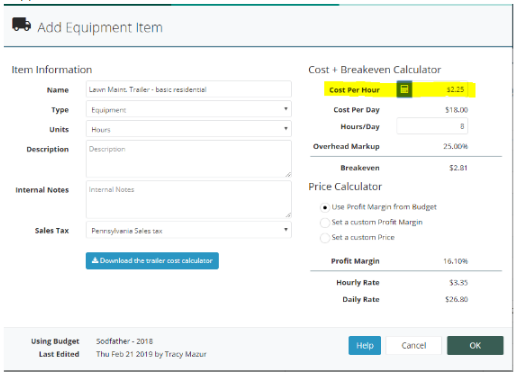The image size is (519, 380).
Task: Click the truck icon beside Add Equipment Item
Action: point(22,24)
